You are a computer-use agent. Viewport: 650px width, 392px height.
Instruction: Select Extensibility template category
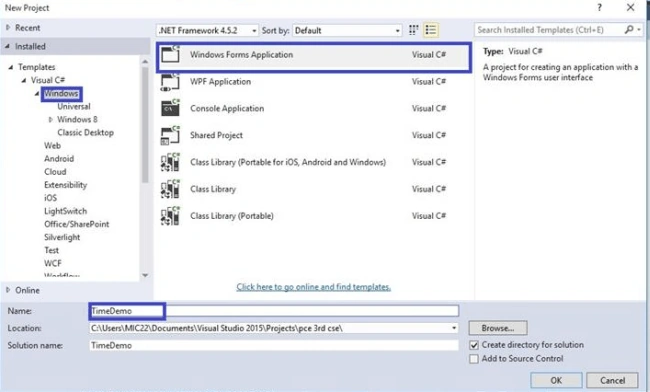pos(65,185)
